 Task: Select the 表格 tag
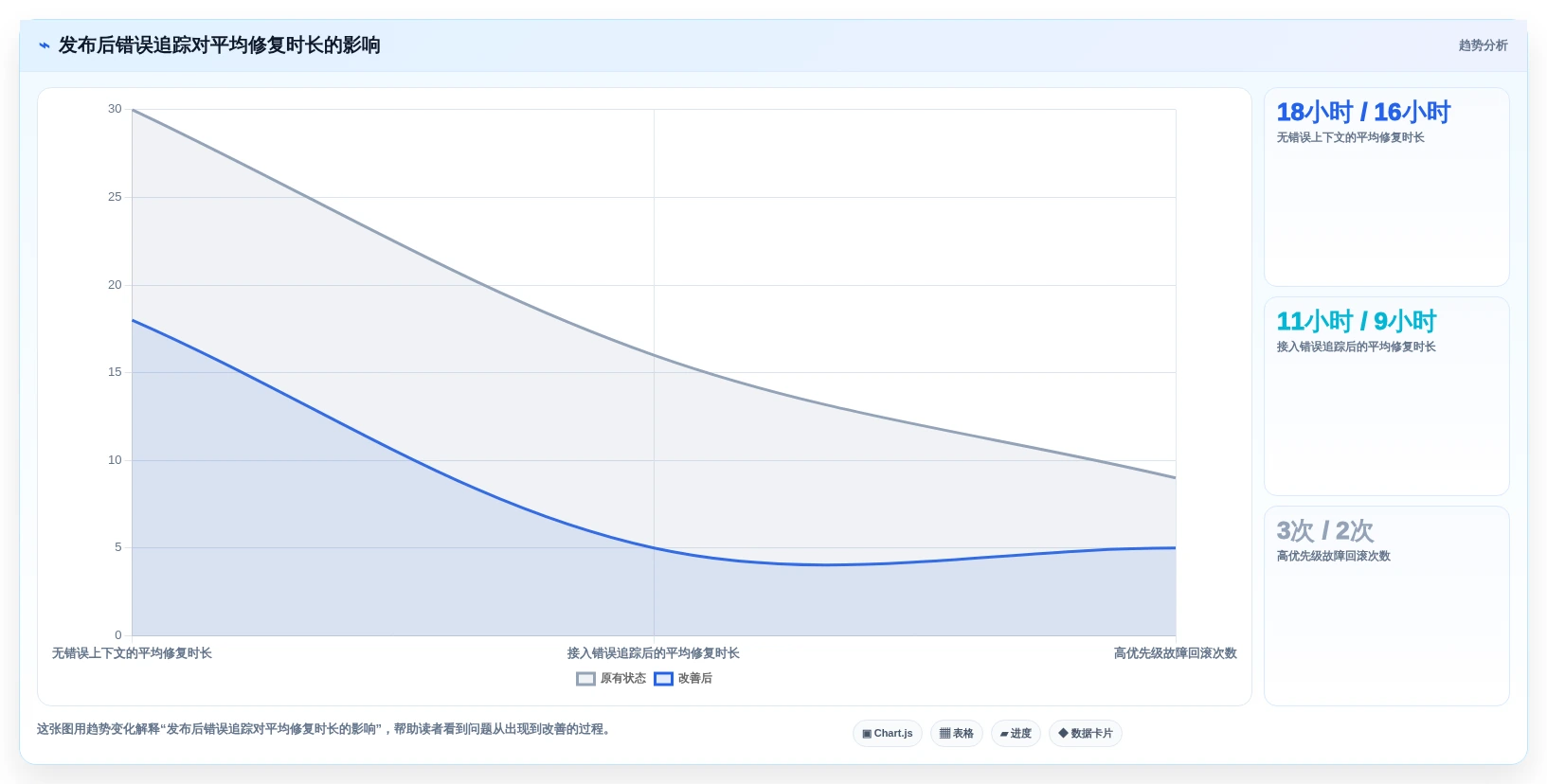pos(957,734)
